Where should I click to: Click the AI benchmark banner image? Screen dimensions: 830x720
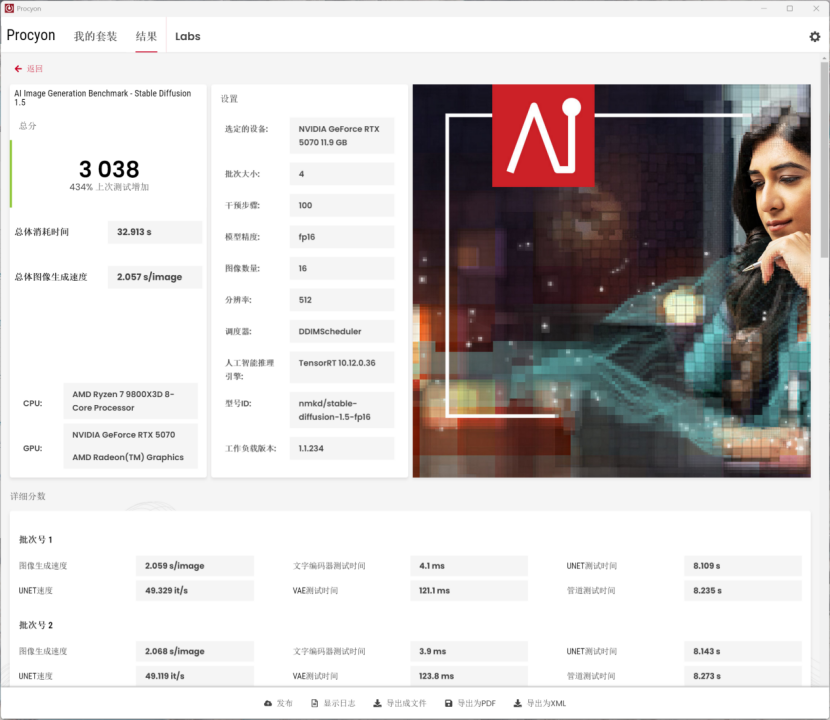pyautogui.click(x=611, y=280)
